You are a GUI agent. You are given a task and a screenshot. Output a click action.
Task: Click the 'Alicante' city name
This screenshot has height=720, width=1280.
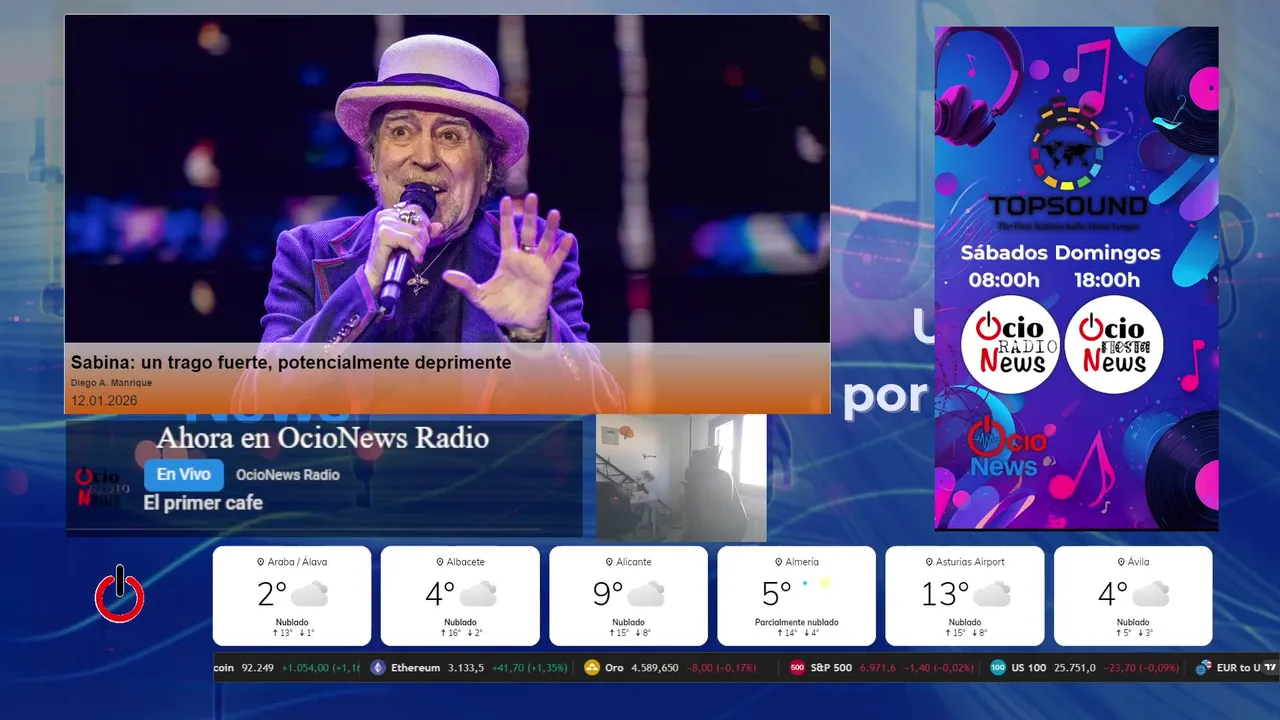coord(634,562)
